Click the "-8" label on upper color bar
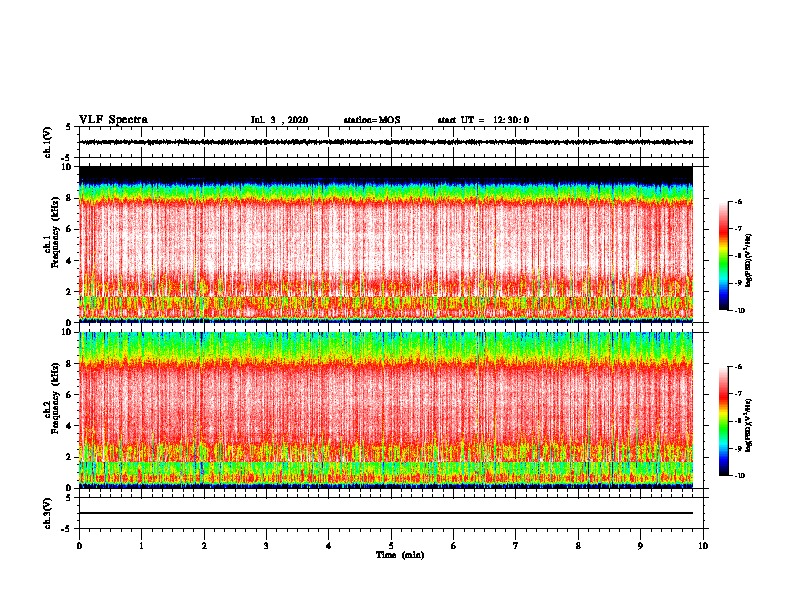This screenshot has height=612, width=792. 738,256
